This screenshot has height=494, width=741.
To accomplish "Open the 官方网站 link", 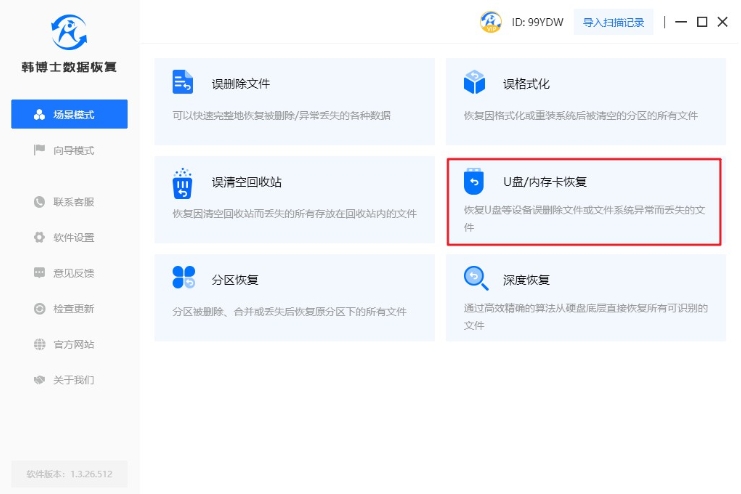I will pos(69,344).
